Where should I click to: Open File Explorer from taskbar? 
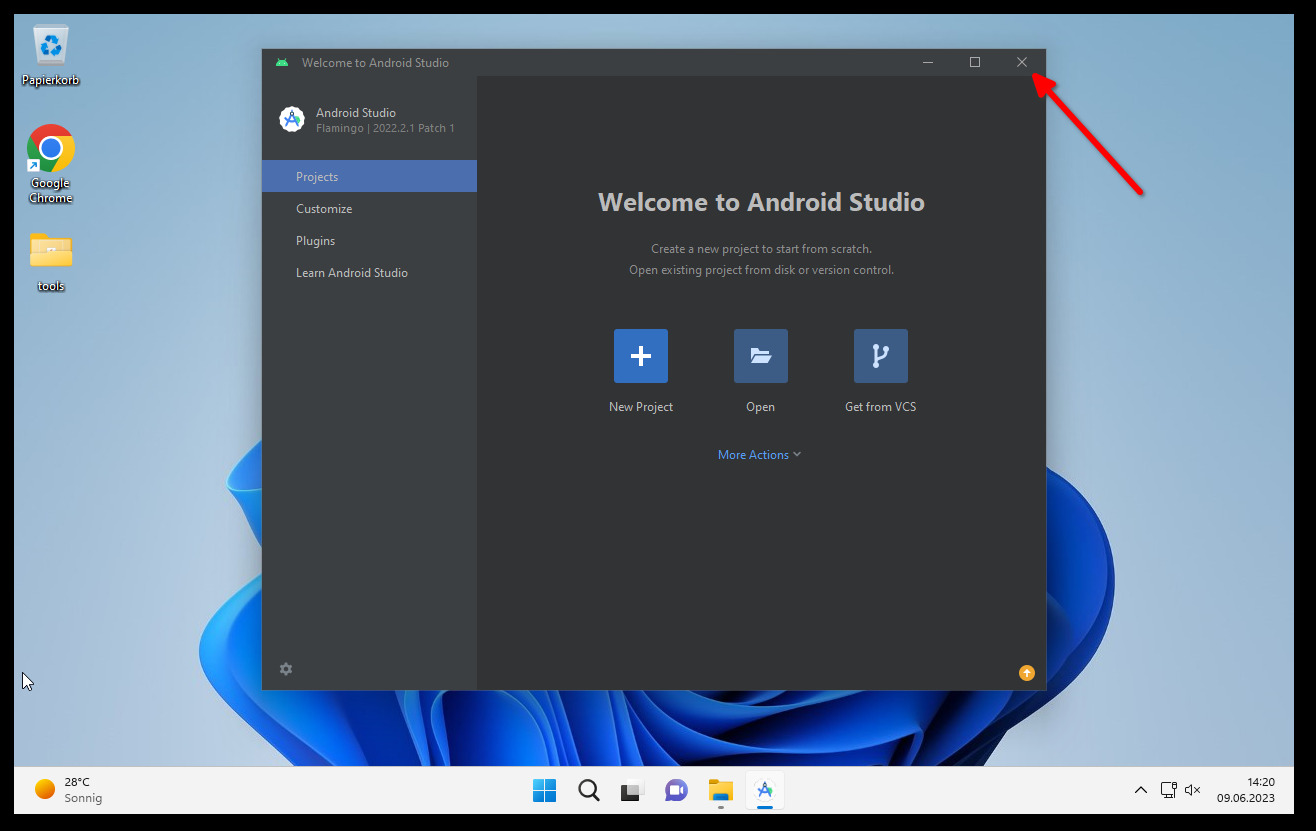721,790
